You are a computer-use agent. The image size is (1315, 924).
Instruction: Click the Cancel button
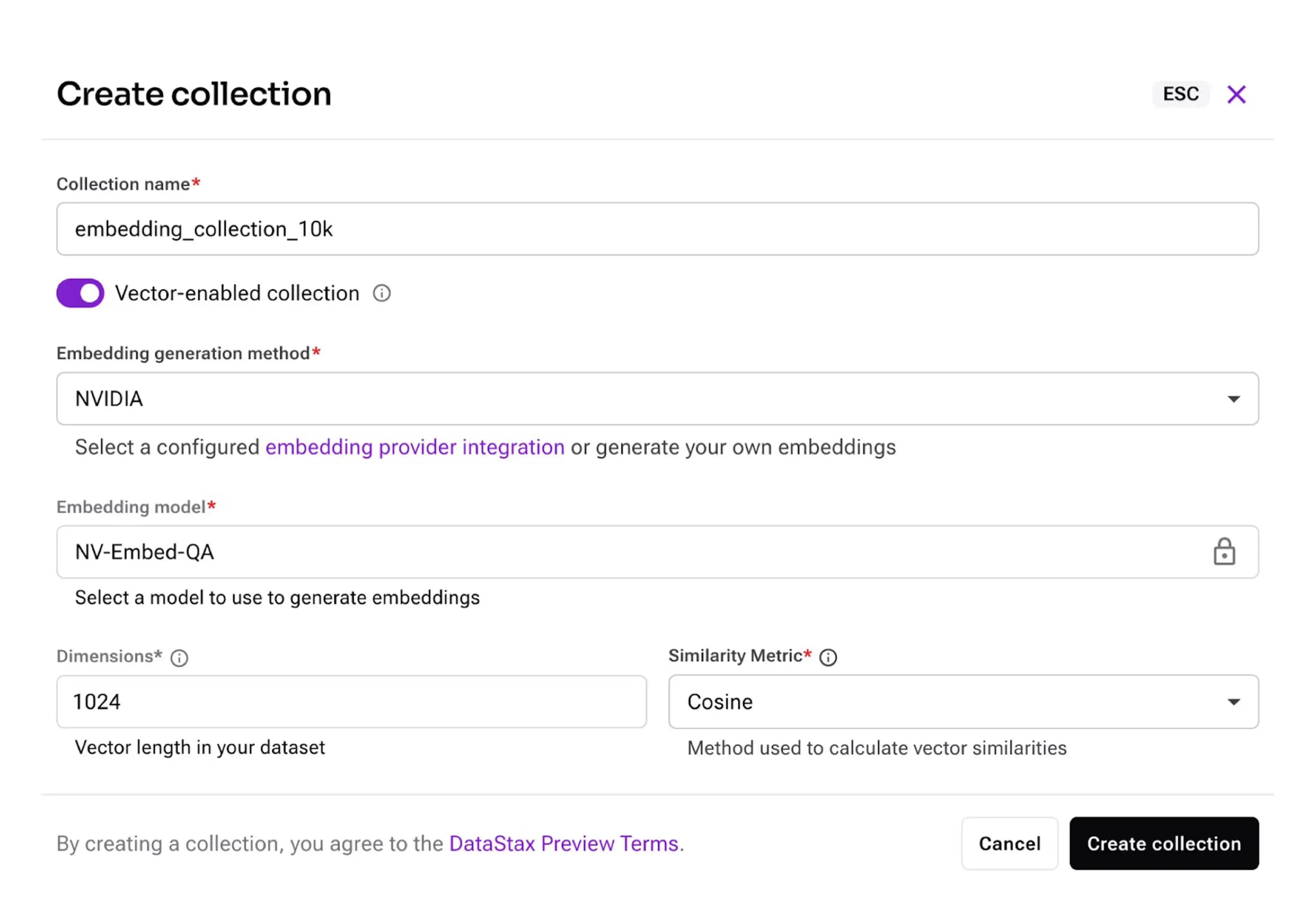(1009, 844)
